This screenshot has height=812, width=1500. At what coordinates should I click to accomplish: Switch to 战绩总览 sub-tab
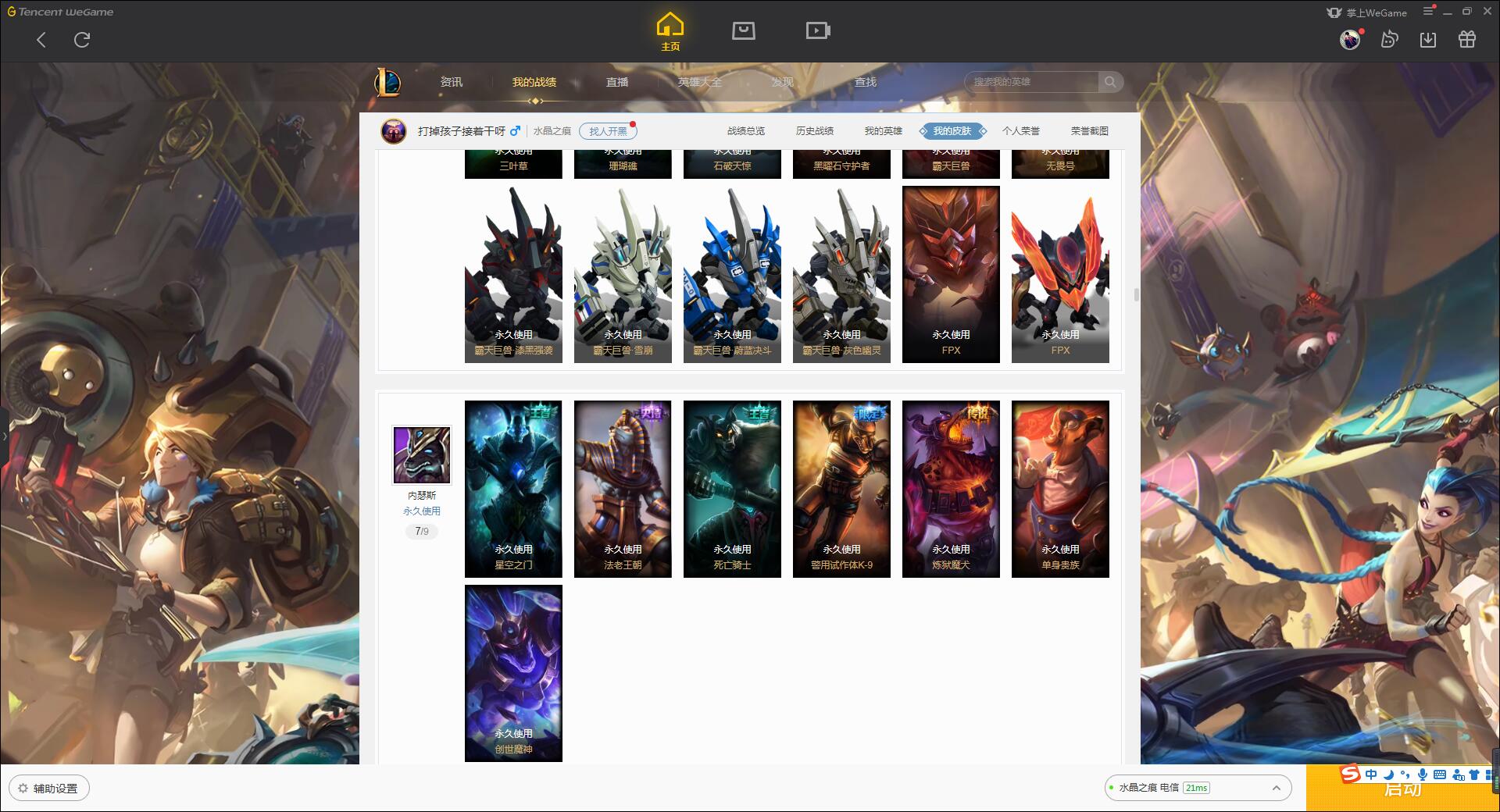pyautogui.click(x=746, y=131)
